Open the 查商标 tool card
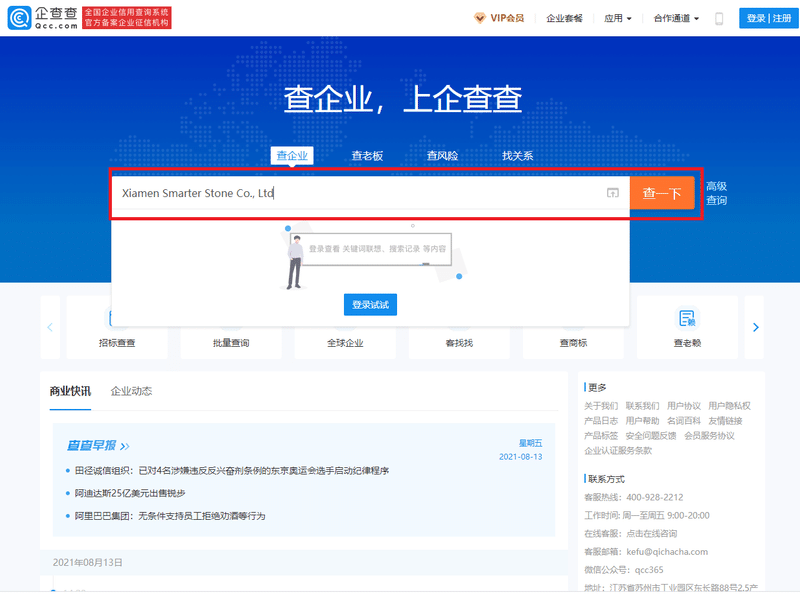Screen dimensions: 800x595 (x=573, y=342)
